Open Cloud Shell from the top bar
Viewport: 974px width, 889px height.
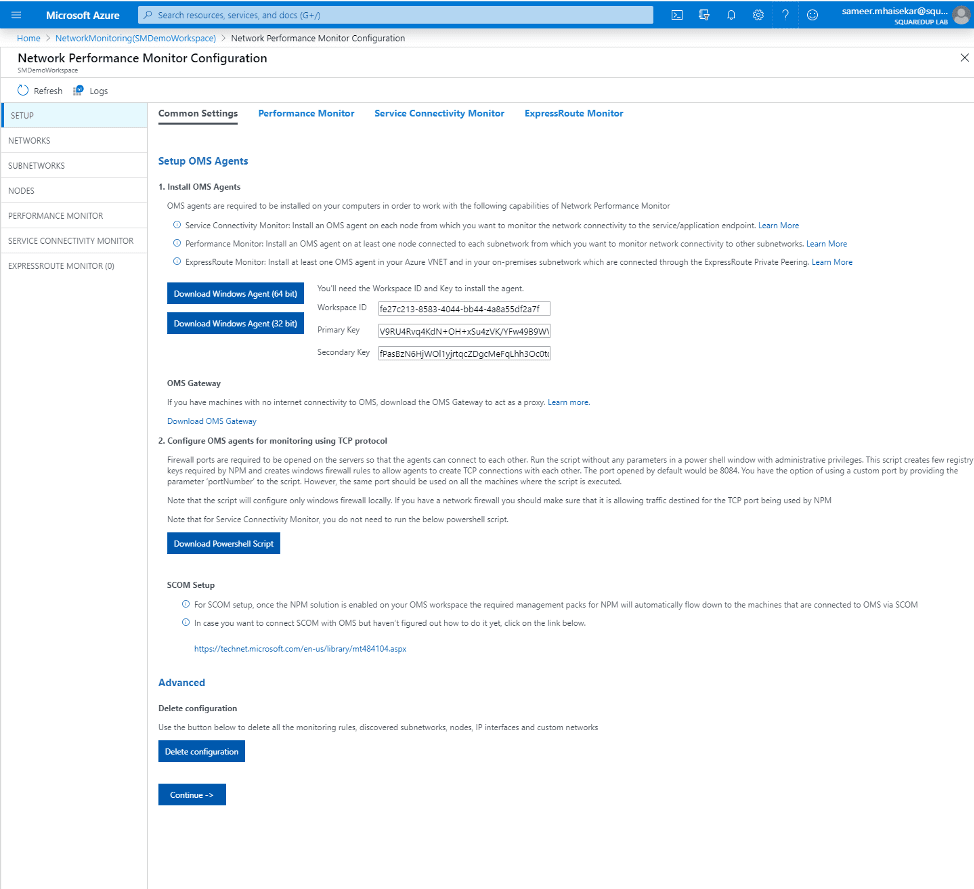677,15
